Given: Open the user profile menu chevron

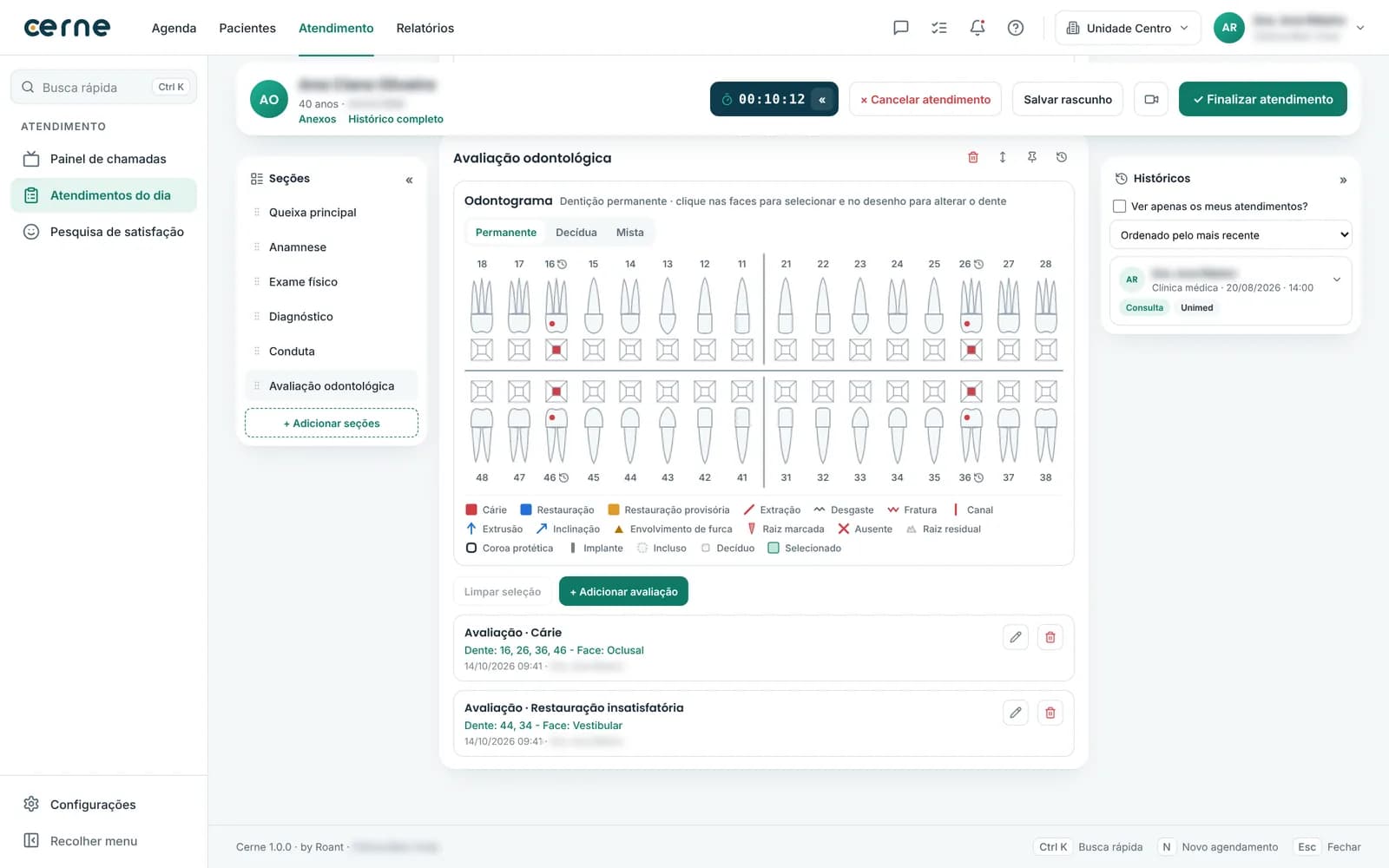Looking at the screenshot, I should [1360, 28].
